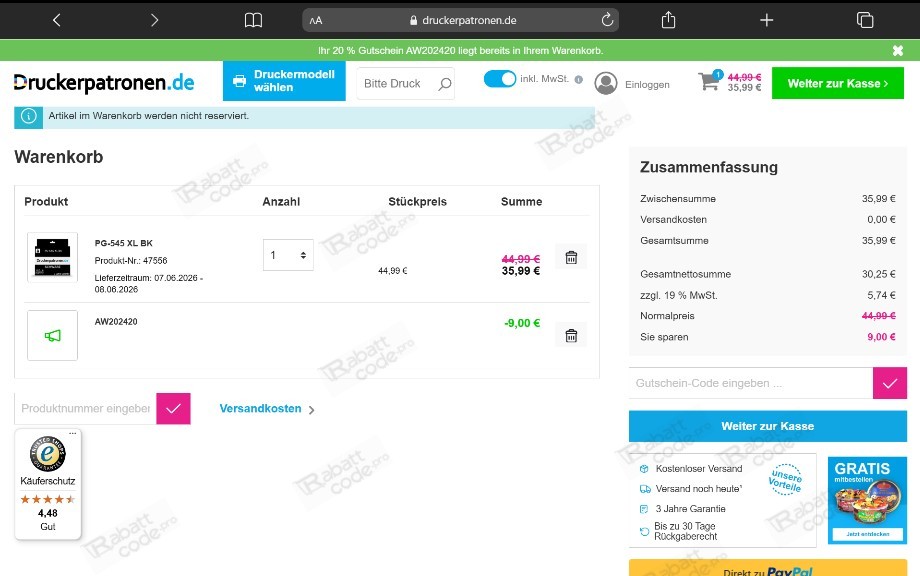Open the PG-545 XL BK product name

[x=123, y=243]
